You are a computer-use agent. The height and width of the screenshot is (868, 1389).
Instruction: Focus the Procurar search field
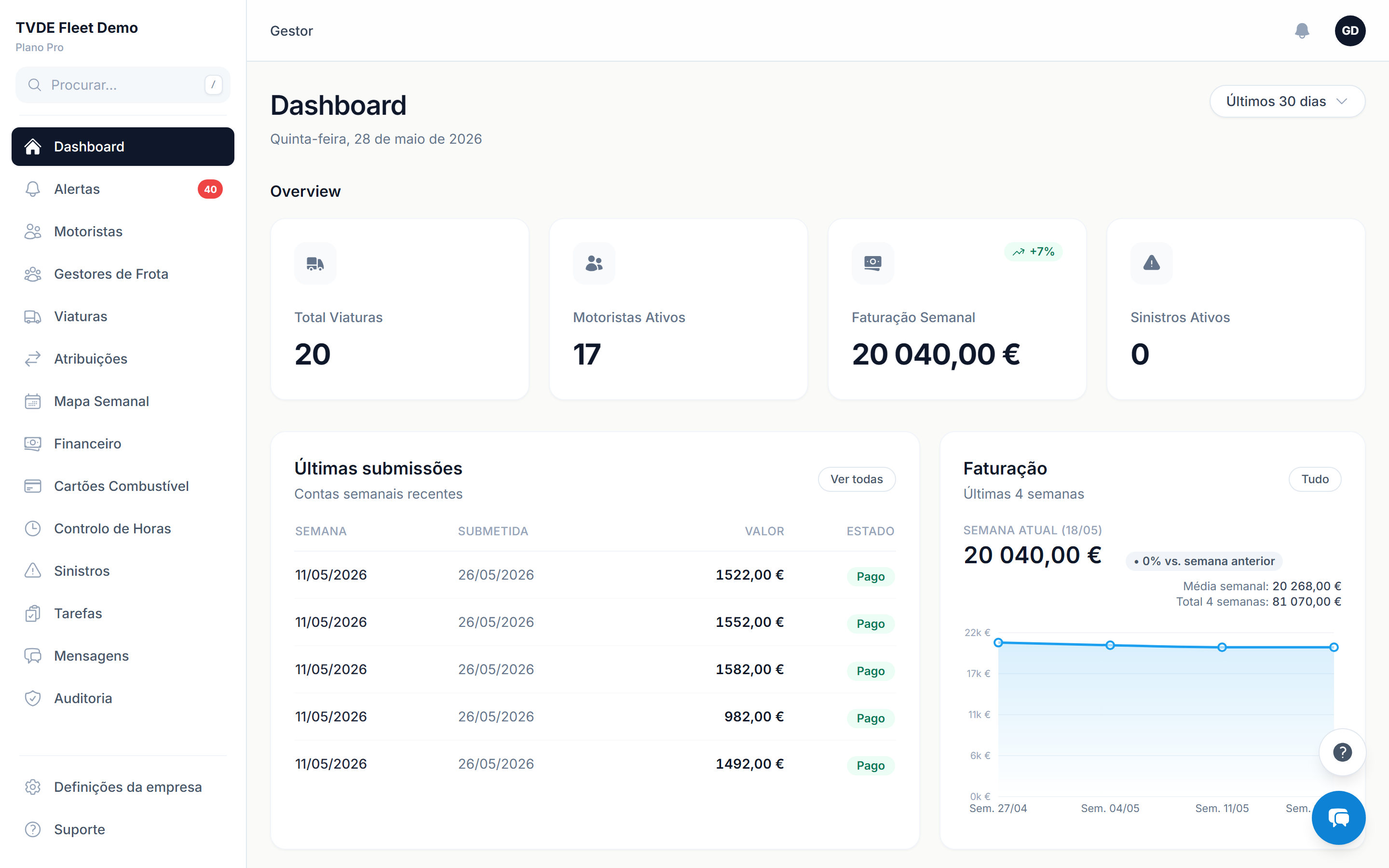[123, 85]
